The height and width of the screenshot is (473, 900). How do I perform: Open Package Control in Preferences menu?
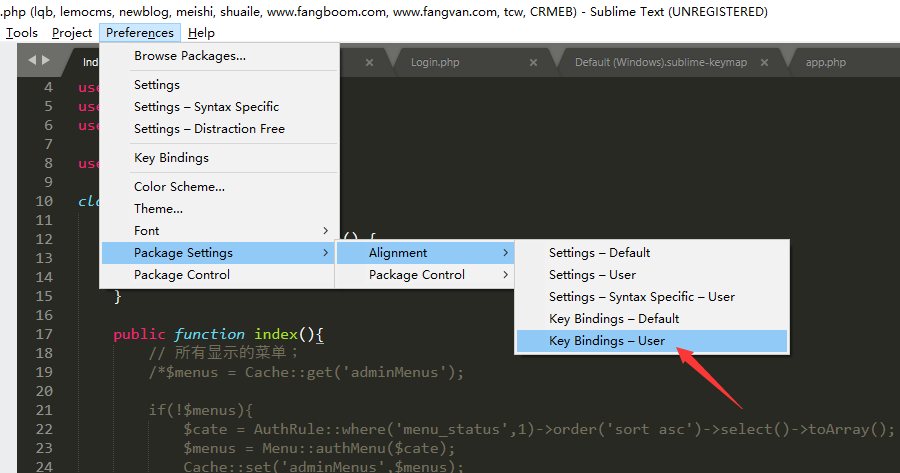(218, 275)
